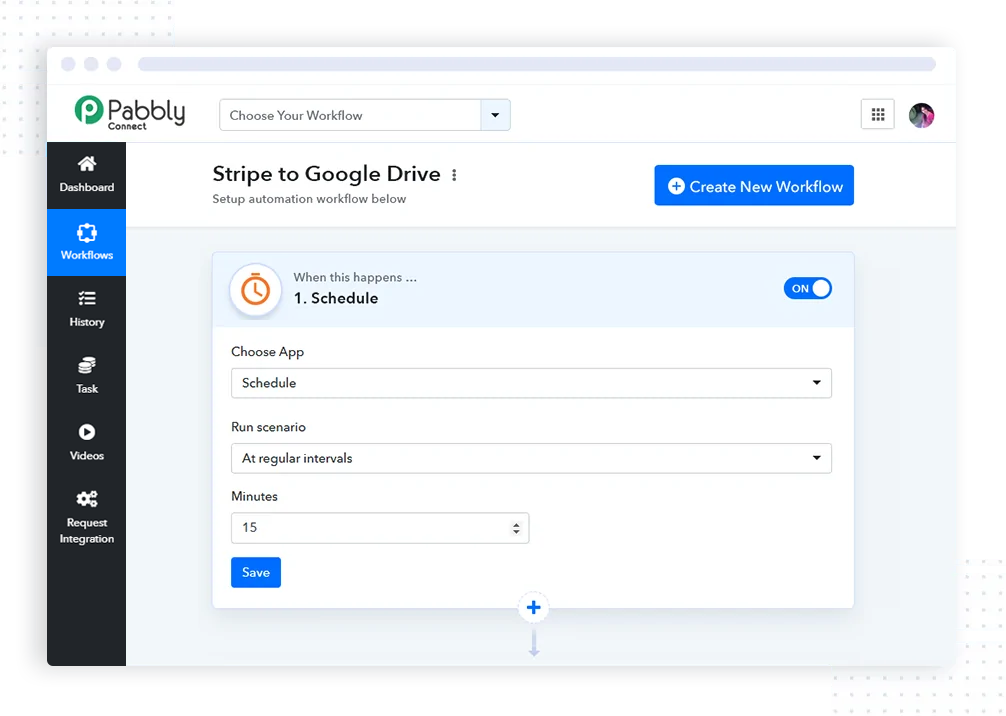The width and height of the screenshot is (1006, 716).
Task: Save the schedule settings
Action: [256, 572]
